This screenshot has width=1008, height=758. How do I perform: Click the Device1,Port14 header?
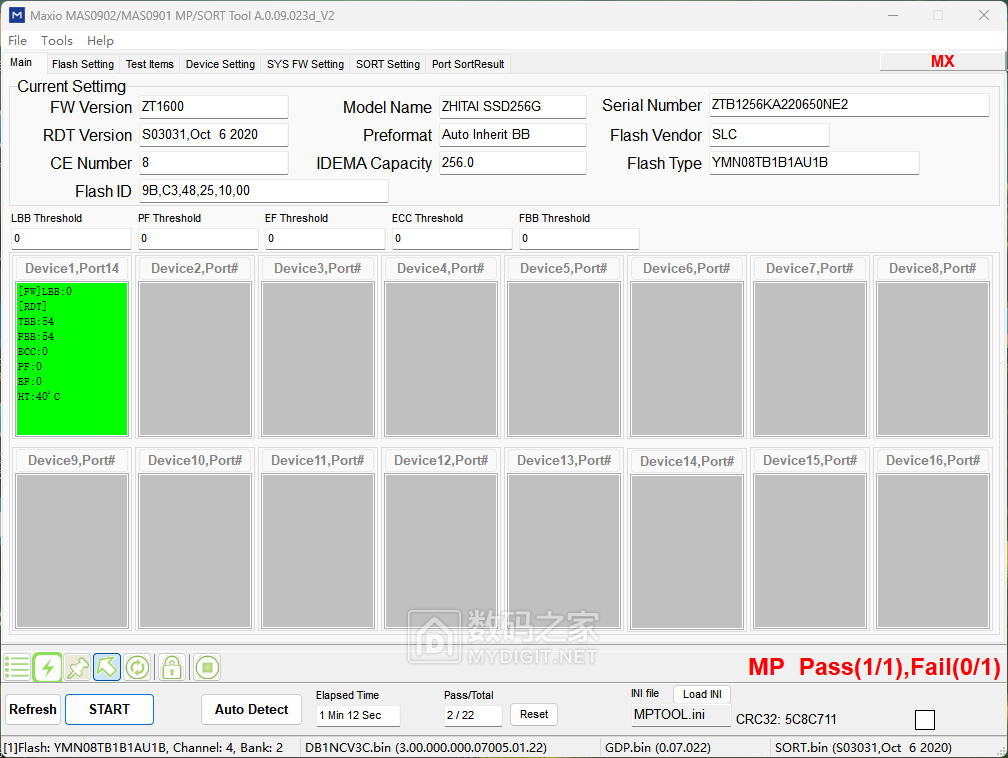coord(72,268)
